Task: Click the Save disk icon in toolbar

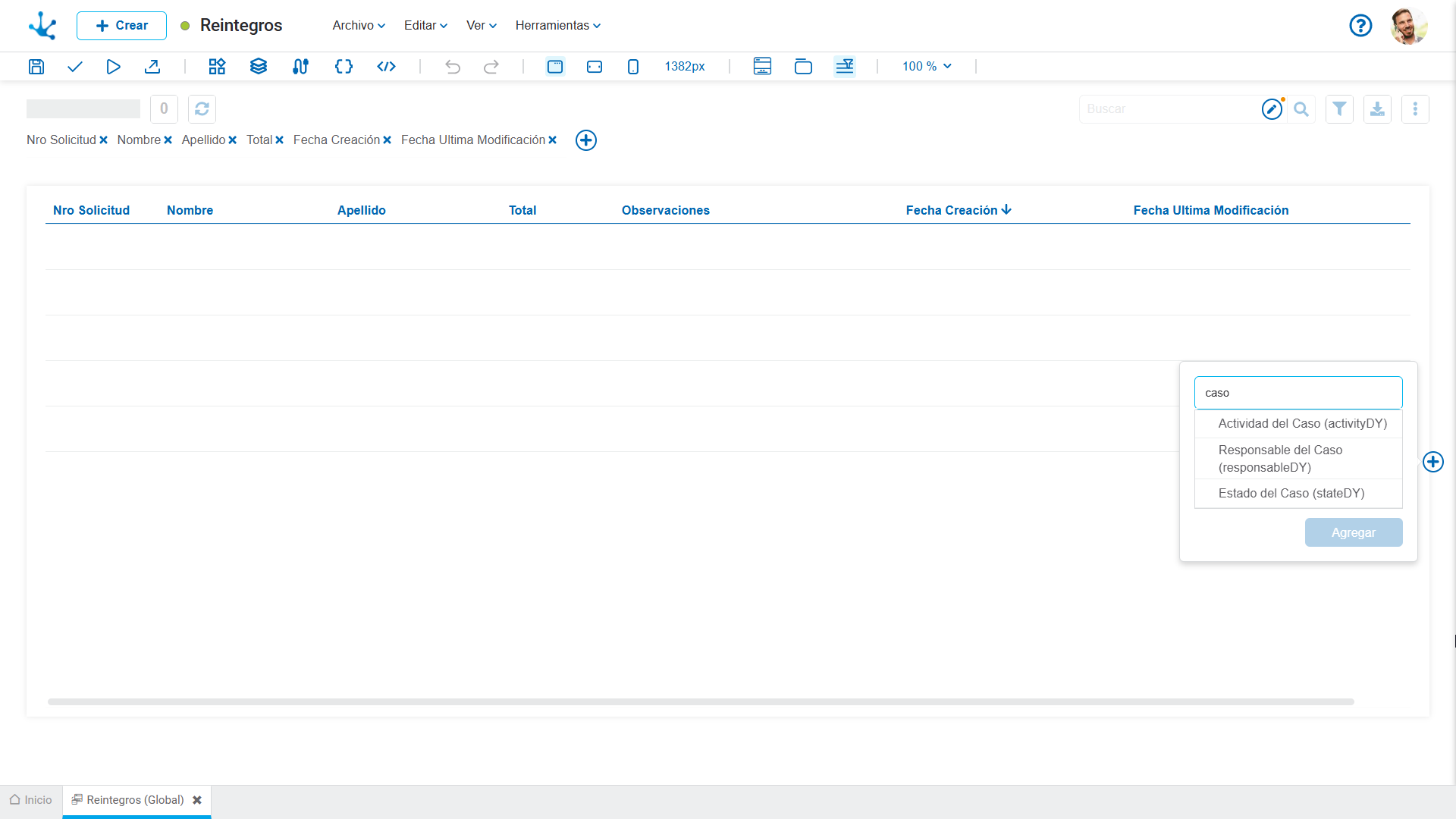Action: coord(36,67)
